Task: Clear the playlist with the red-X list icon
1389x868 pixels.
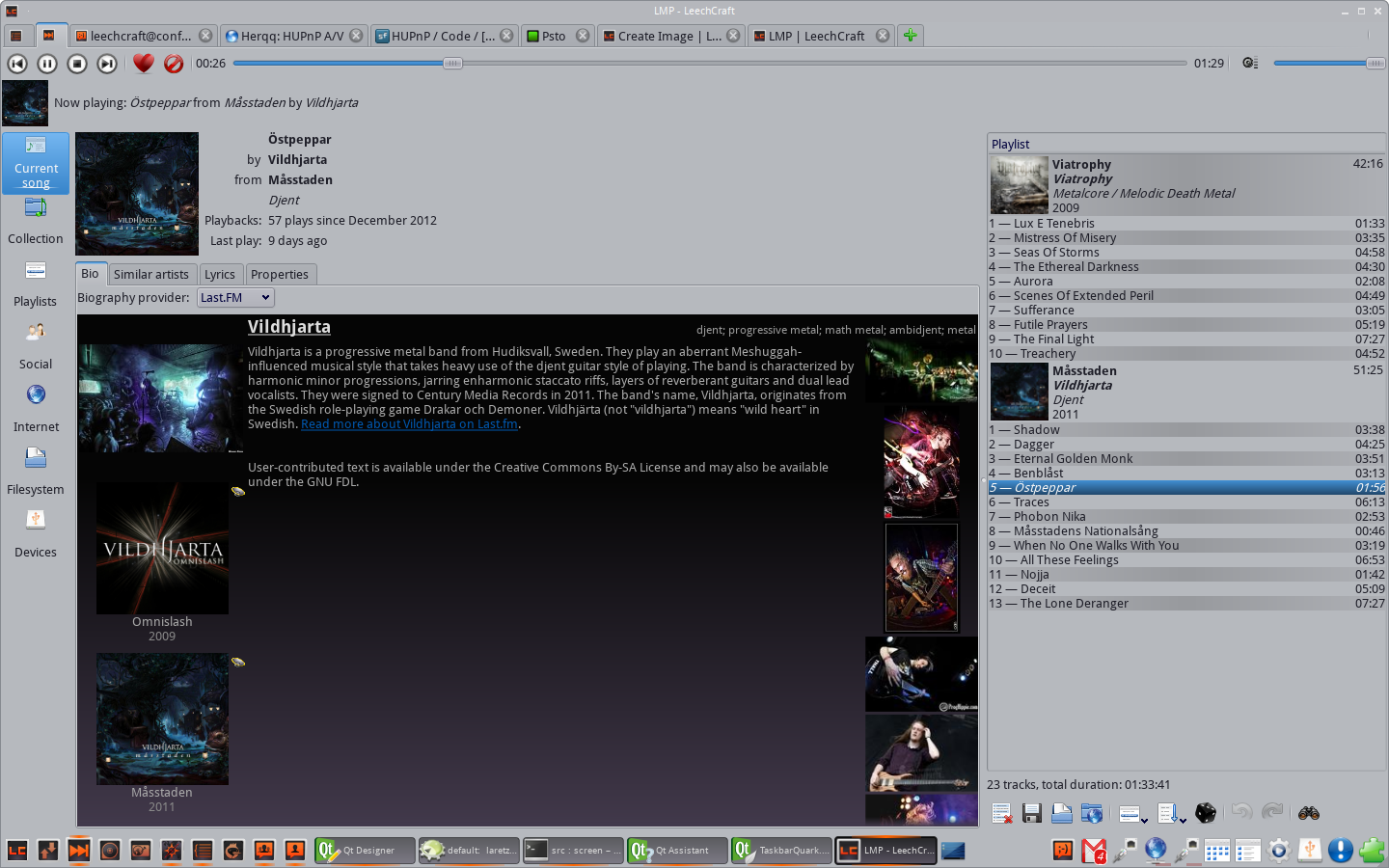Action: [x=1001, y=814]
